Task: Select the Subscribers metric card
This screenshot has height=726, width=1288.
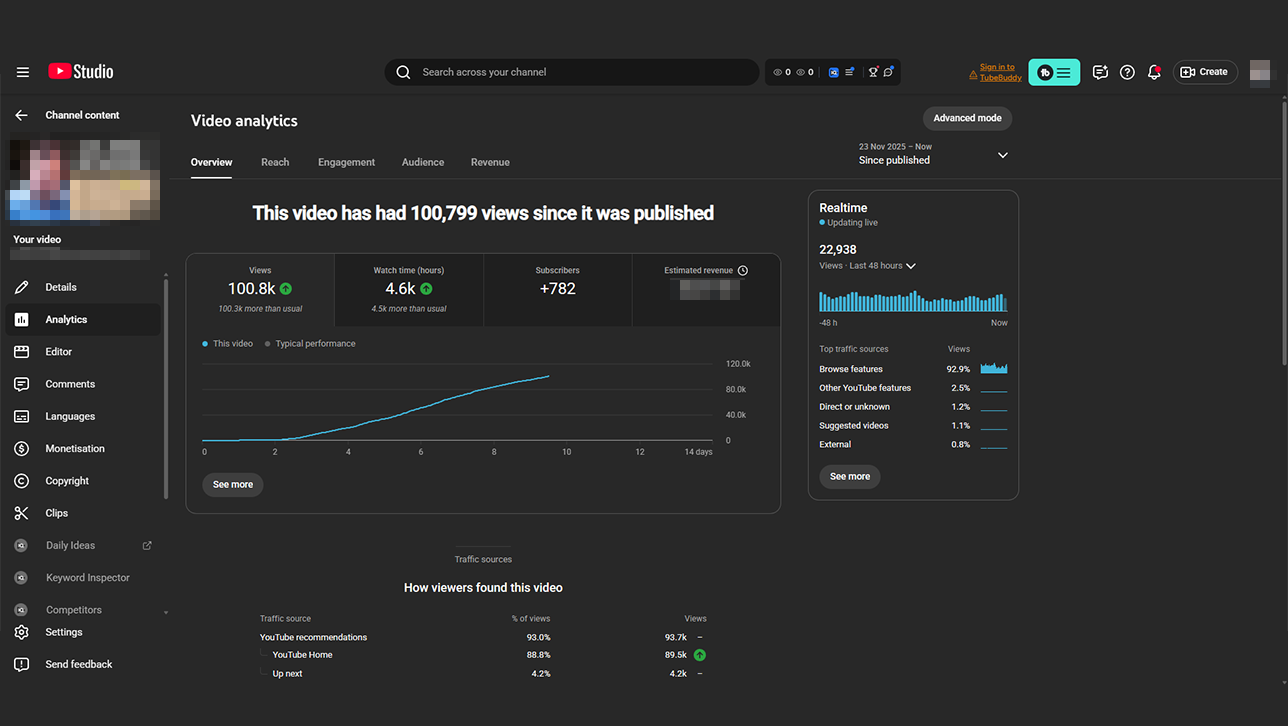Action: coord(557,290)
